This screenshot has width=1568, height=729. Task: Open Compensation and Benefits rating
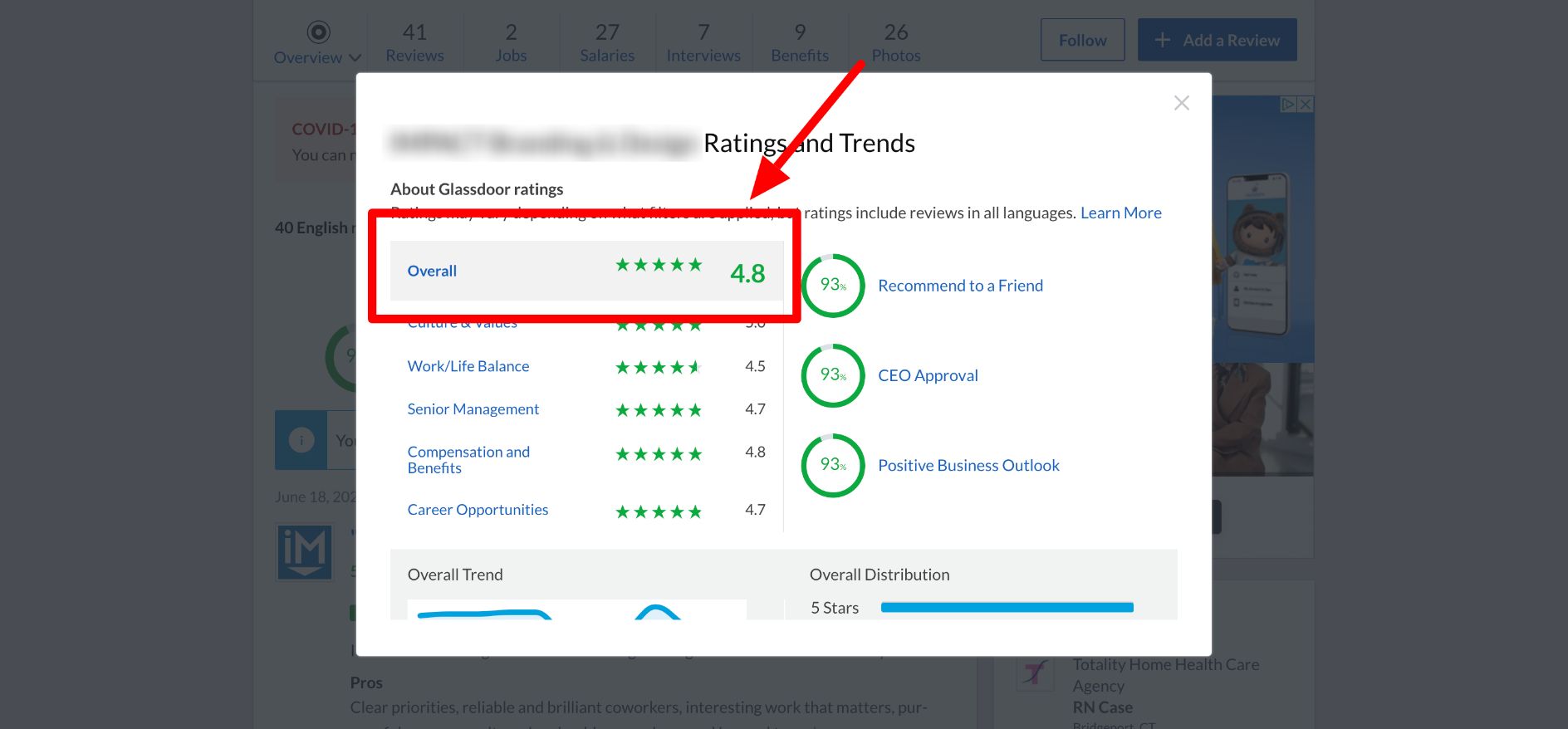tap(468, 460)
